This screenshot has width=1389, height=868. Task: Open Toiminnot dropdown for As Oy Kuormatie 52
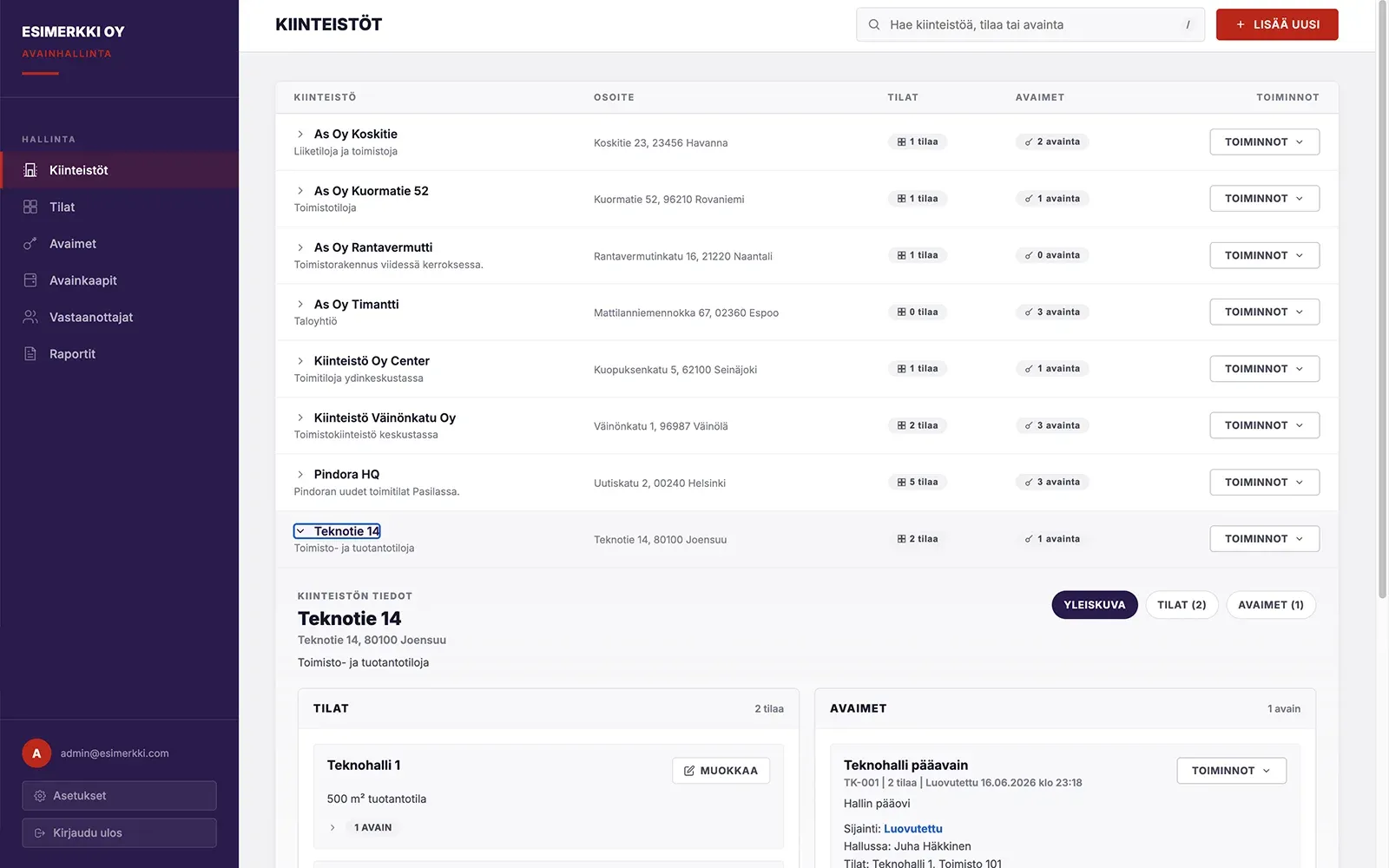(x=1264, y=199)
